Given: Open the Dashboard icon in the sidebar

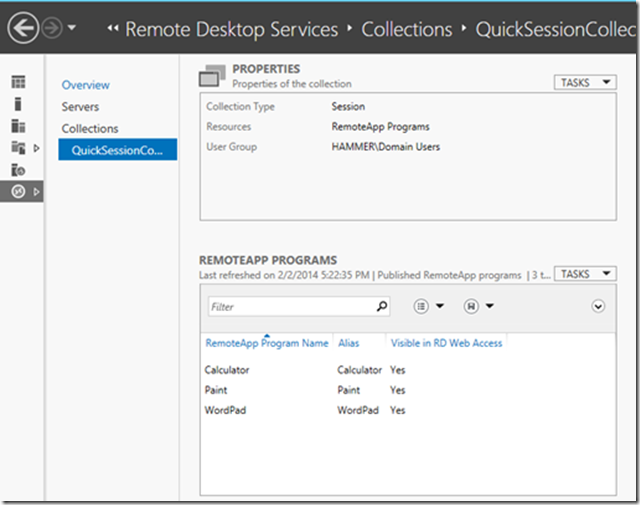Looking at the screenshot, I should (18, 82).
